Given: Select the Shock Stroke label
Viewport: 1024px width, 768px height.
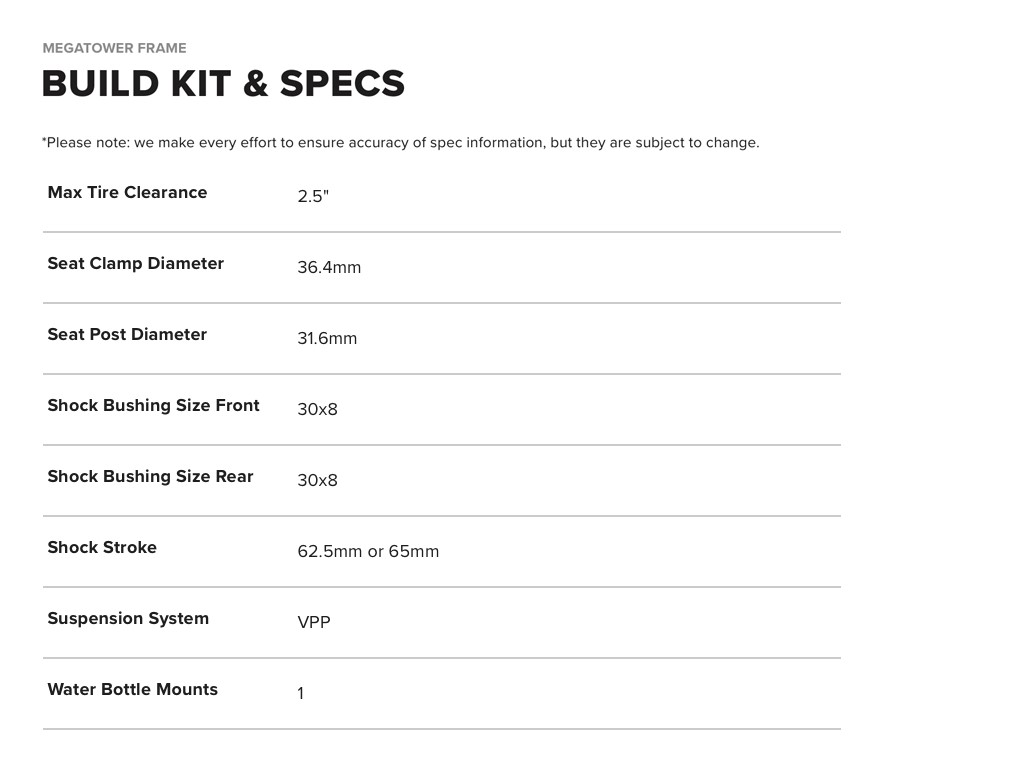Looking at the screenshot, I should tap(102, 548).
